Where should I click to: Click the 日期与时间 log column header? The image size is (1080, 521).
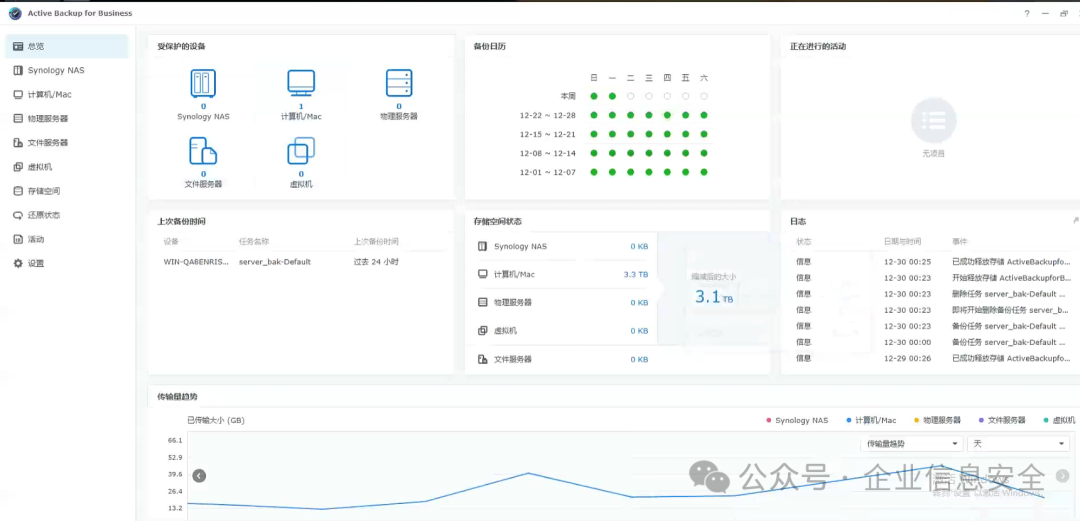point(902,242)
